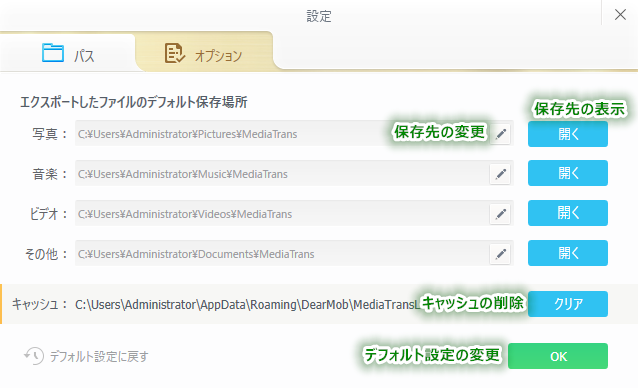Click the folder icon on パス tab
This screenshot has width=638, height=388.
[x=53, y=53]
